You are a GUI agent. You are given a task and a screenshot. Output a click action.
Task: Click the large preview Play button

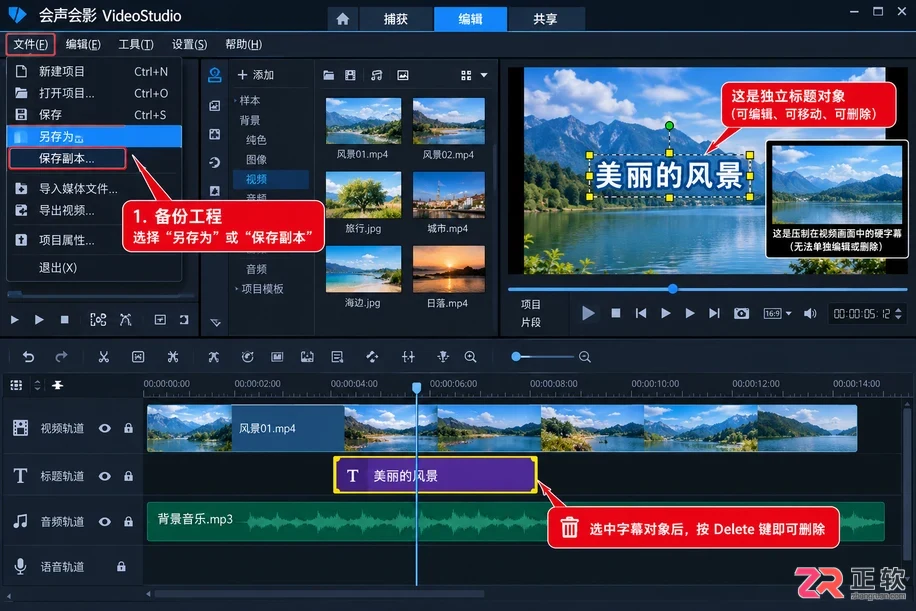[x=588, y=314]
